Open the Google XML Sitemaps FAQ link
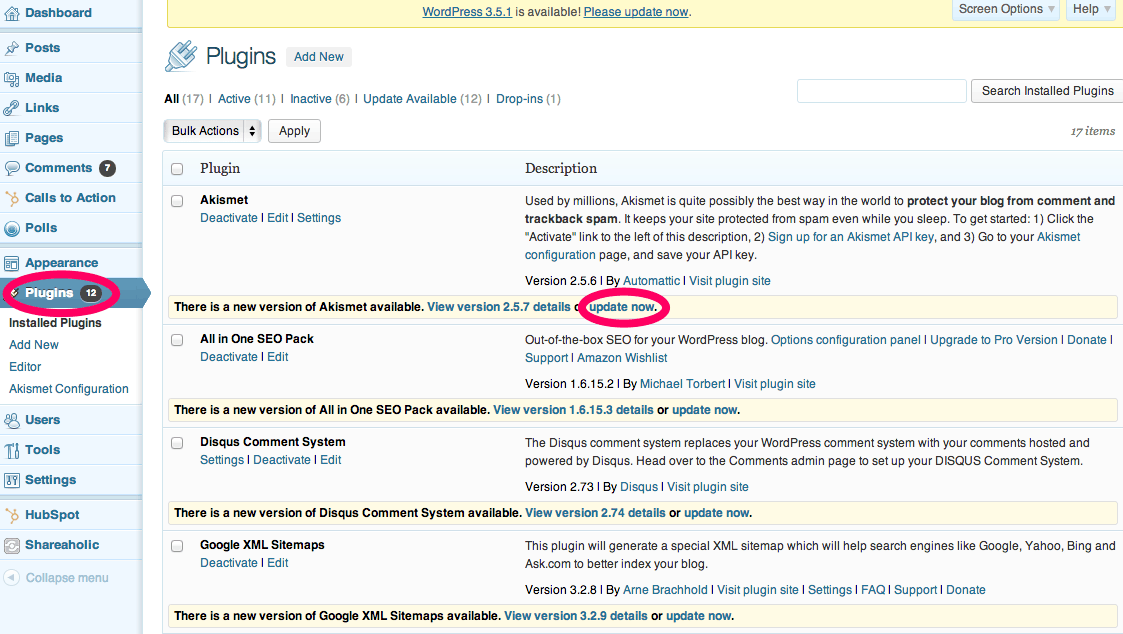Screen dimensions: 1123x634 click(873, 590)
